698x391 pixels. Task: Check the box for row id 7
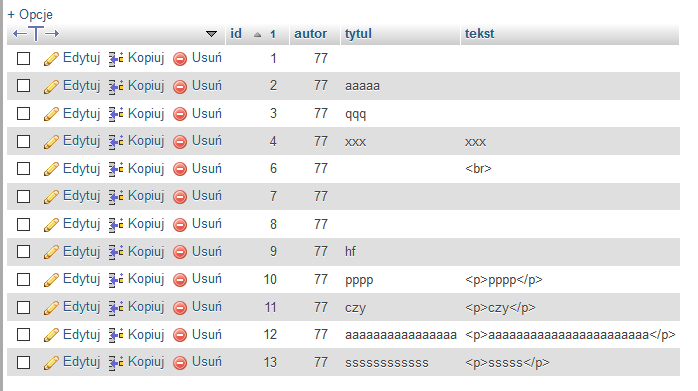tap(24, 196)
